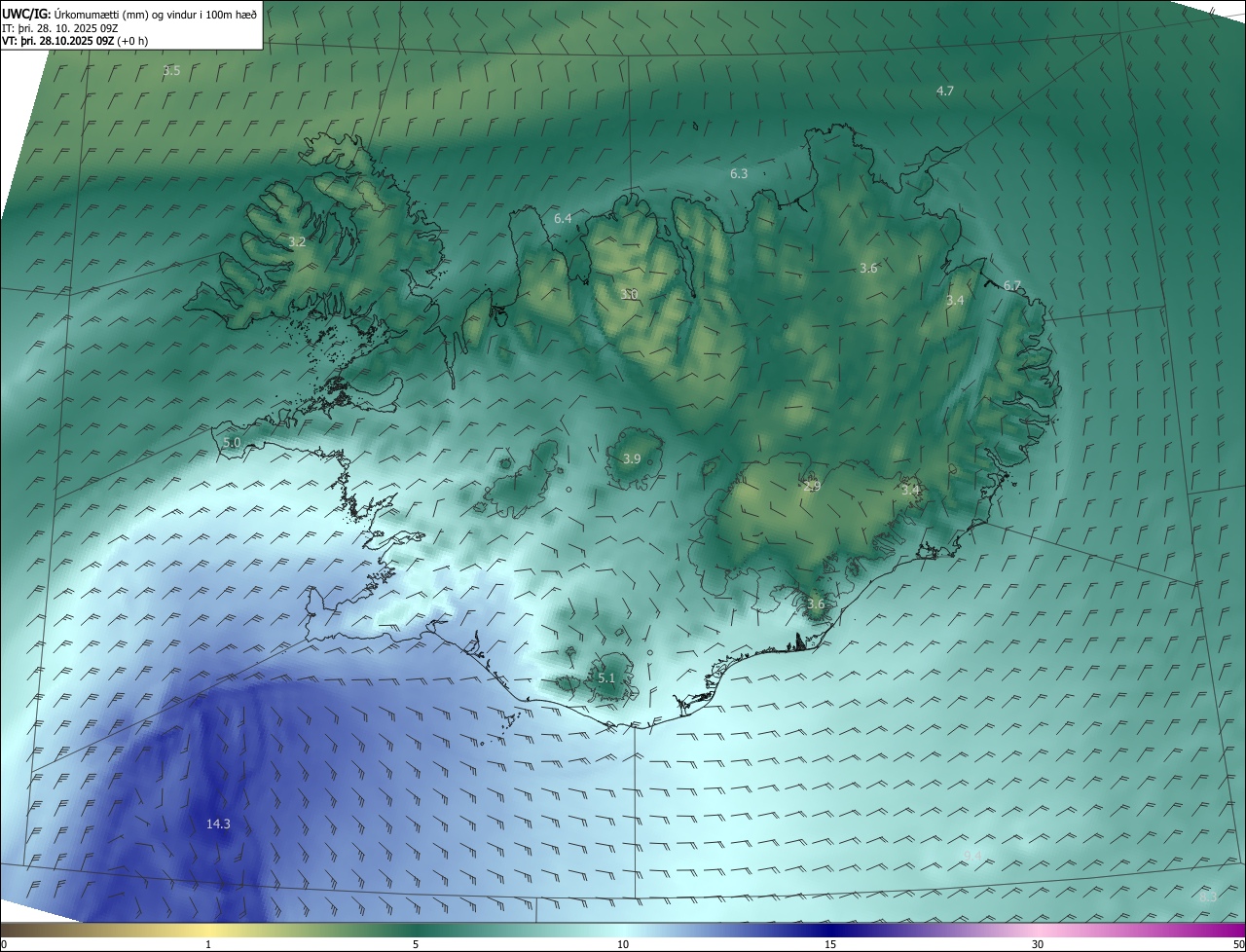Click the faint 8.3 value label
Image resolution: width=1246 pixels, height=952 pixels.
(x=1208, y=897)
